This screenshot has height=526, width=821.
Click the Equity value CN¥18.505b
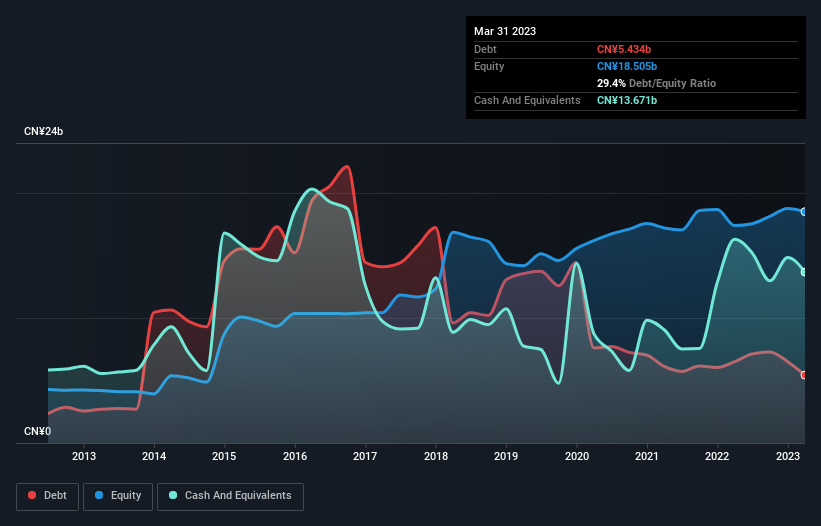[x=627, y=66]
